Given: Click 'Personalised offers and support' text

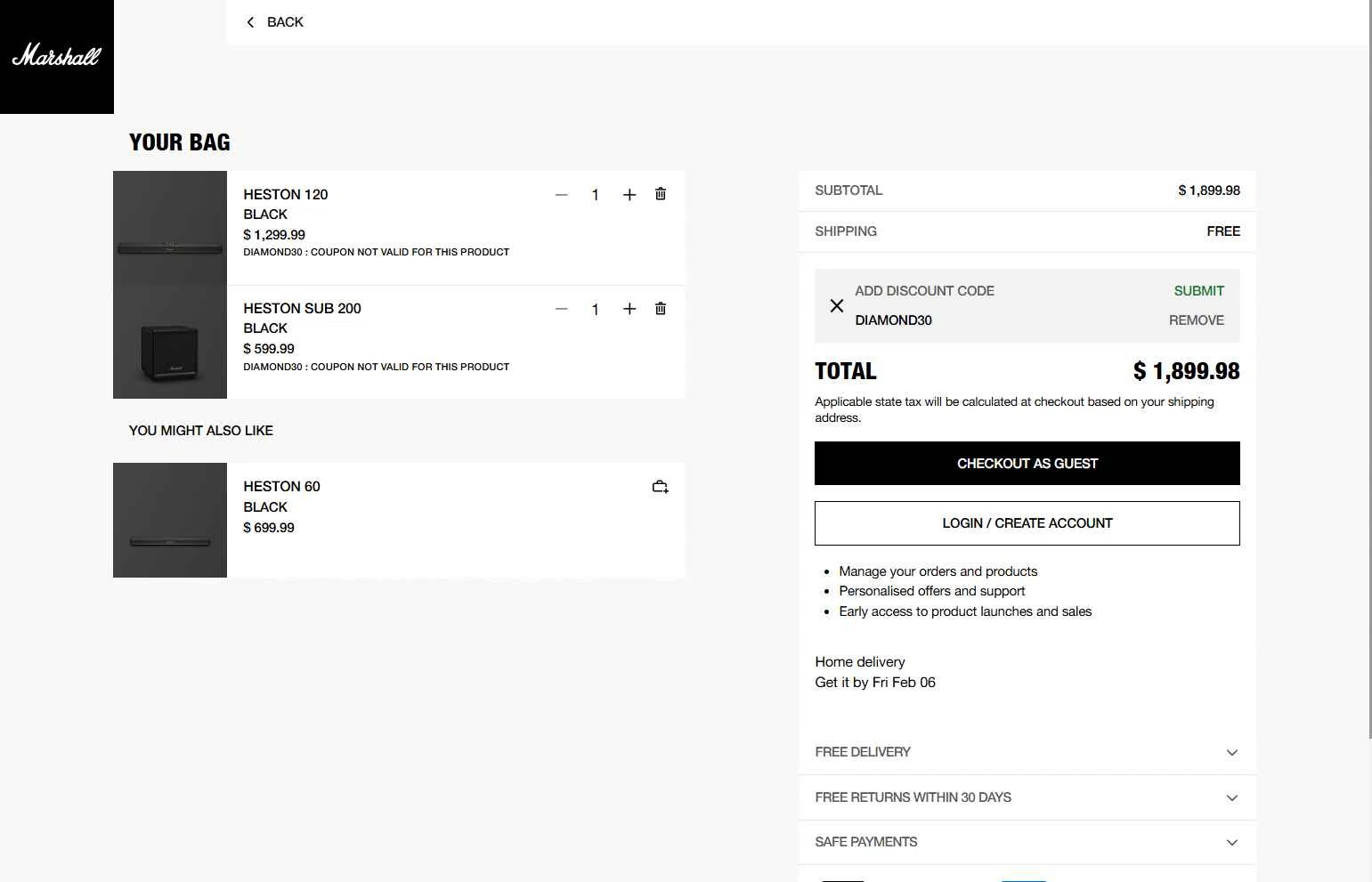Looking at the screenshot, I should click(932, 591).
